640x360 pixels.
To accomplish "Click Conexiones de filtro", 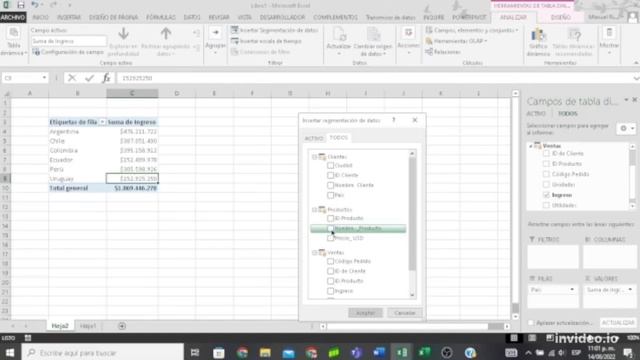I will [x=260, y=52].
